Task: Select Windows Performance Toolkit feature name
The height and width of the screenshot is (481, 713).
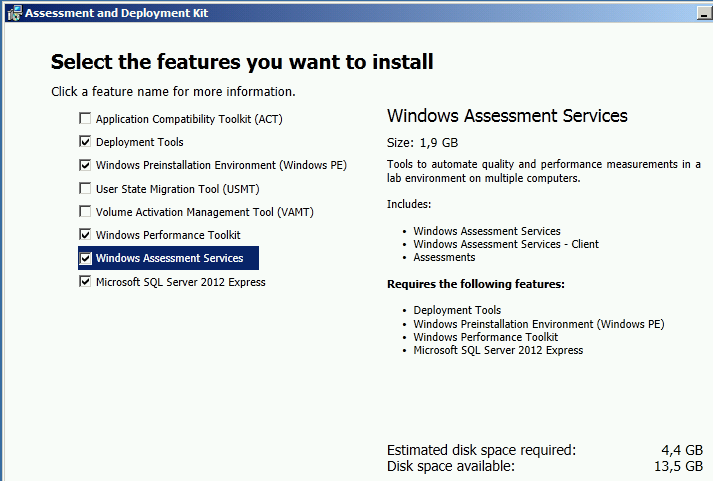Action: (168, 235)
